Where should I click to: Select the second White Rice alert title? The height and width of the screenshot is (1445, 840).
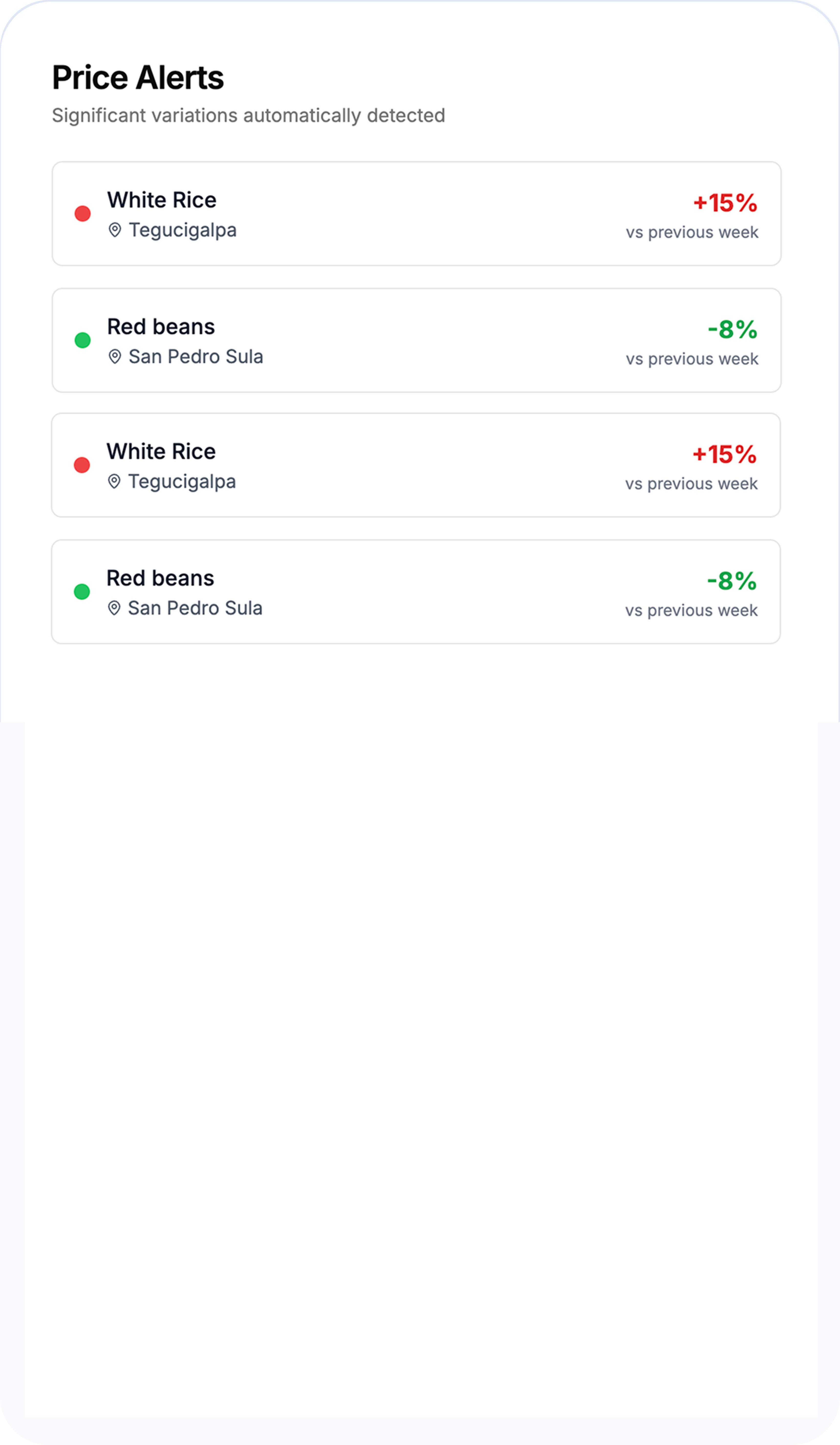(161, 452)
